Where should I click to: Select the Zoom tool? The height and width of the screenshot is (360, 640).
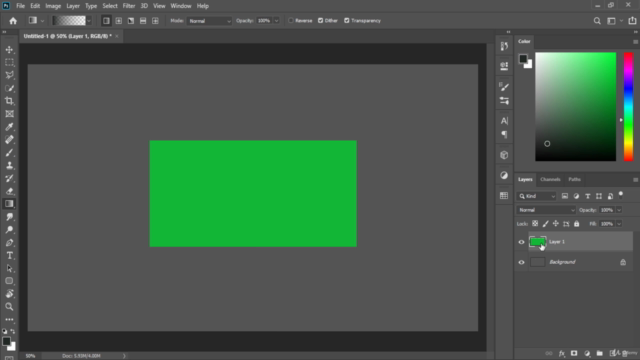point(9,307)
